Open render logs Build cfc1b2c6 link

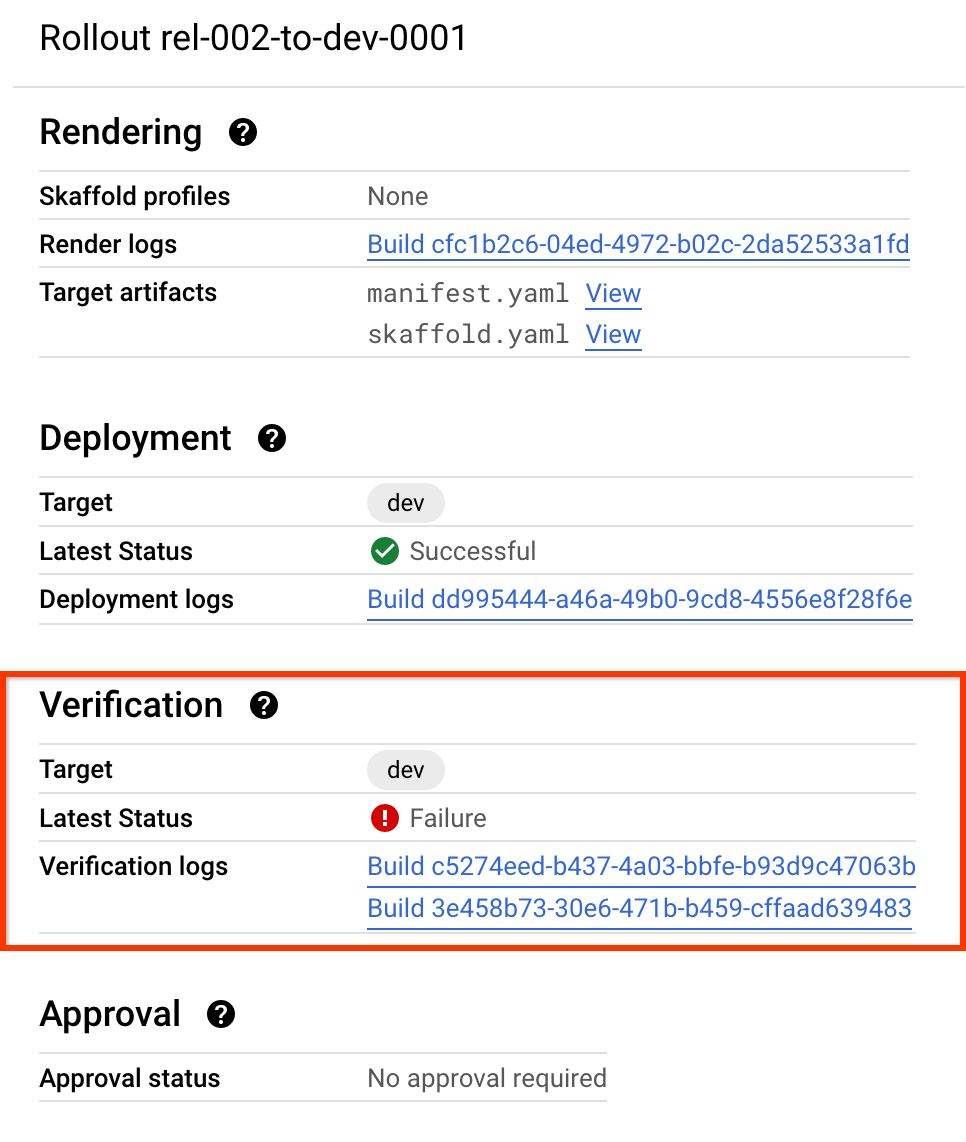[x=639, y=244]
